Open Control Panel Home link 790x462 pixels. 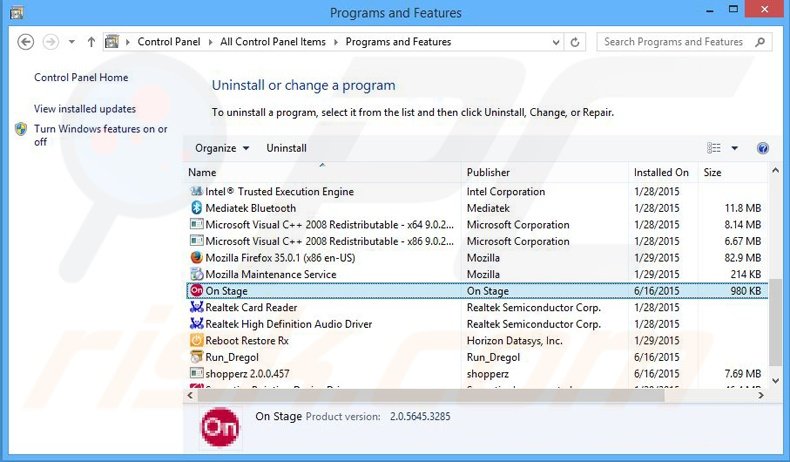click(81, 78)
